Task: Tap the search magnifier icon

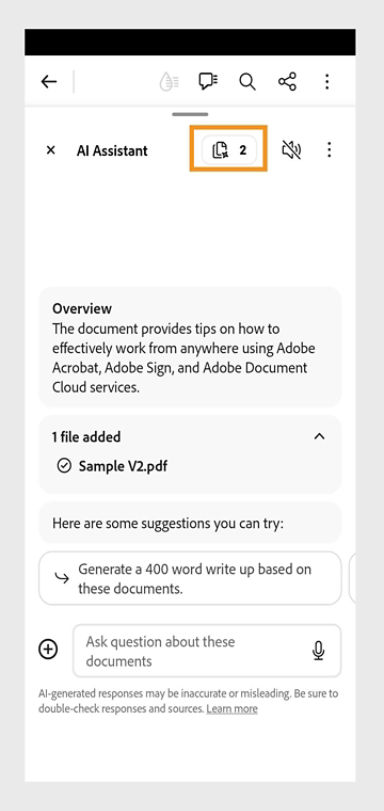Action: [x=247, y=82]
